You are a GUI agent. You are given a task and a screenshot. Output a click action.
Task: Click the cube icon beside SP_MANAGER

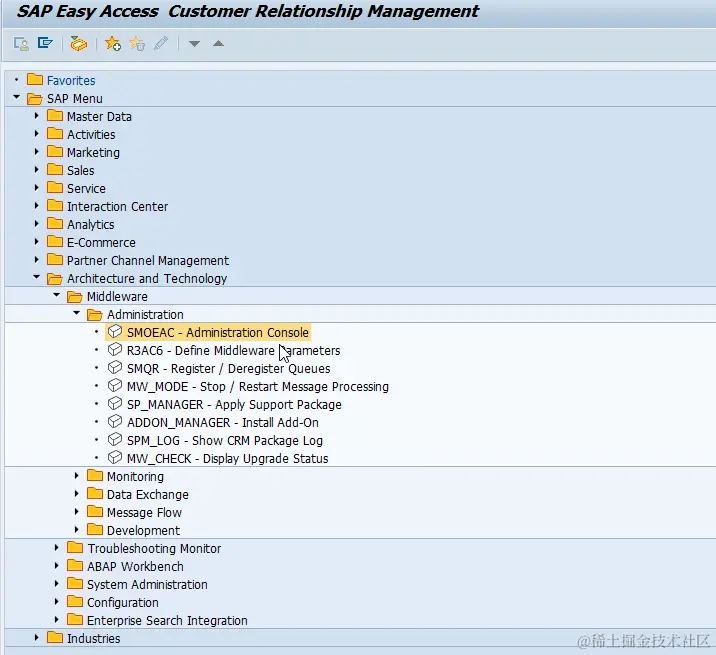(115, 404)
